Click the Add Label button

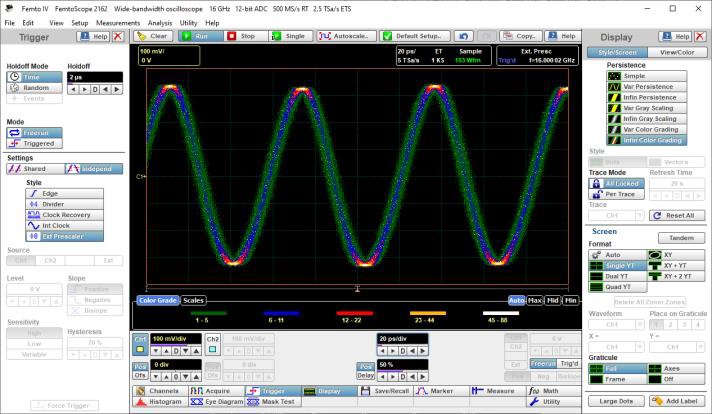click(x=677, y=401)
